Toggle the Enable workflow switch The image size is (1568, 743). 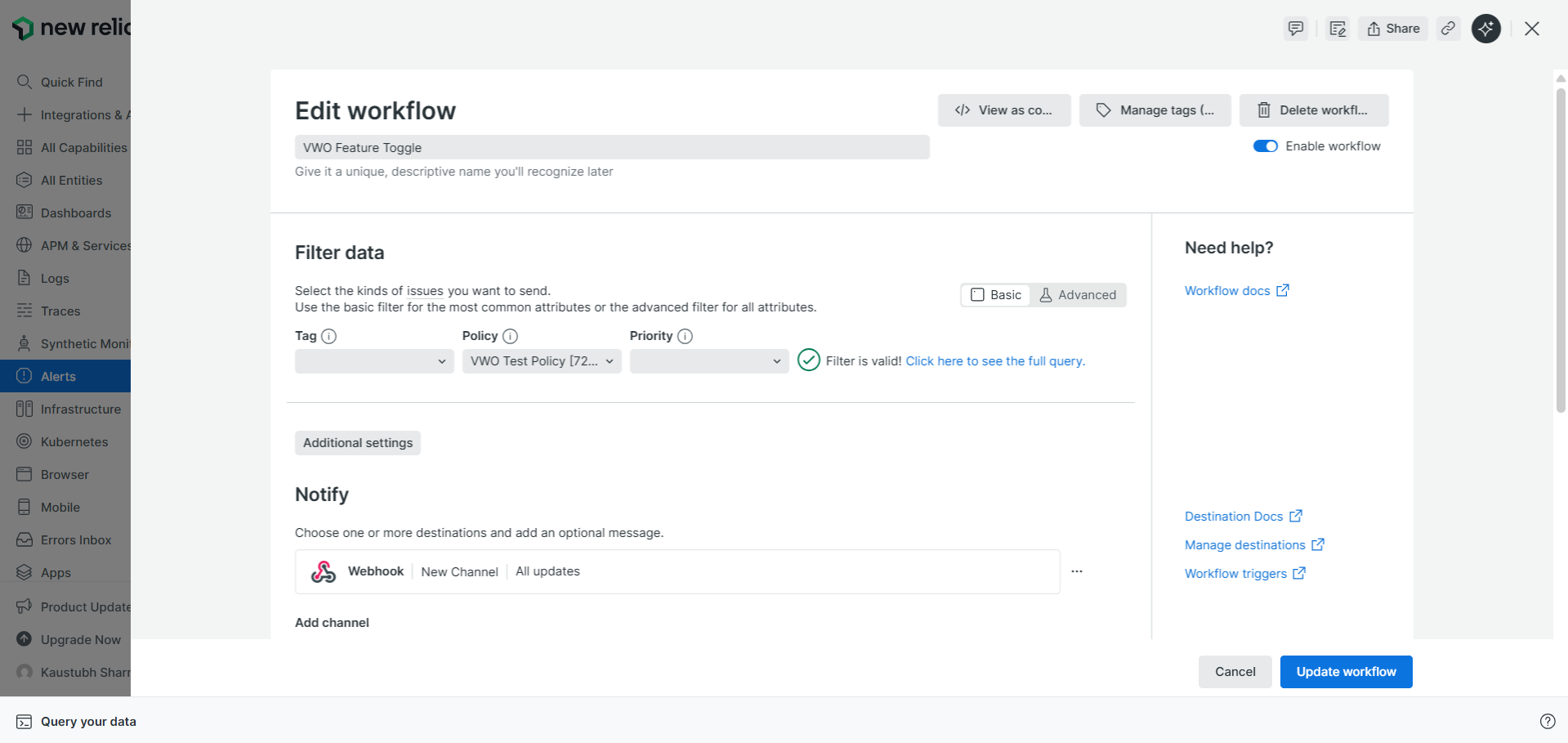pyautogui.click(x=1266, y=146)
